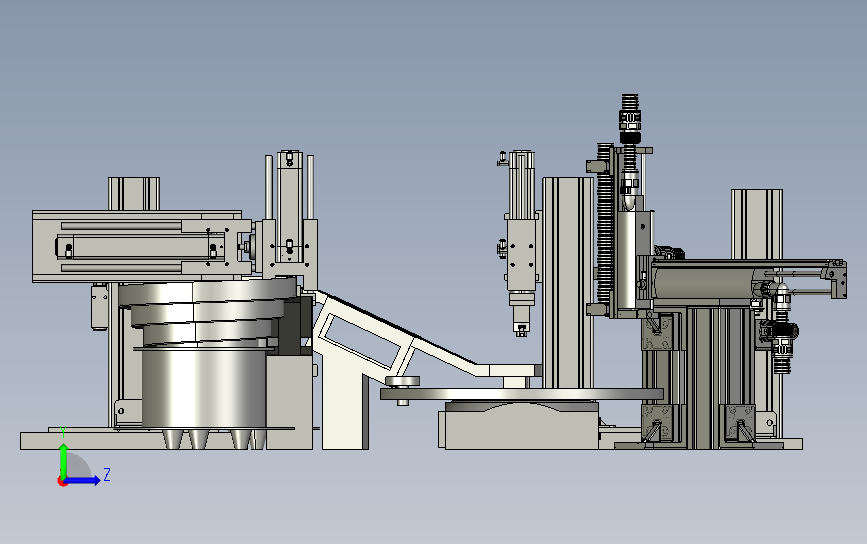Select the round rotary indexing table disc
Image resolution: width=867 pixels, height=544 pixels.
521,394
